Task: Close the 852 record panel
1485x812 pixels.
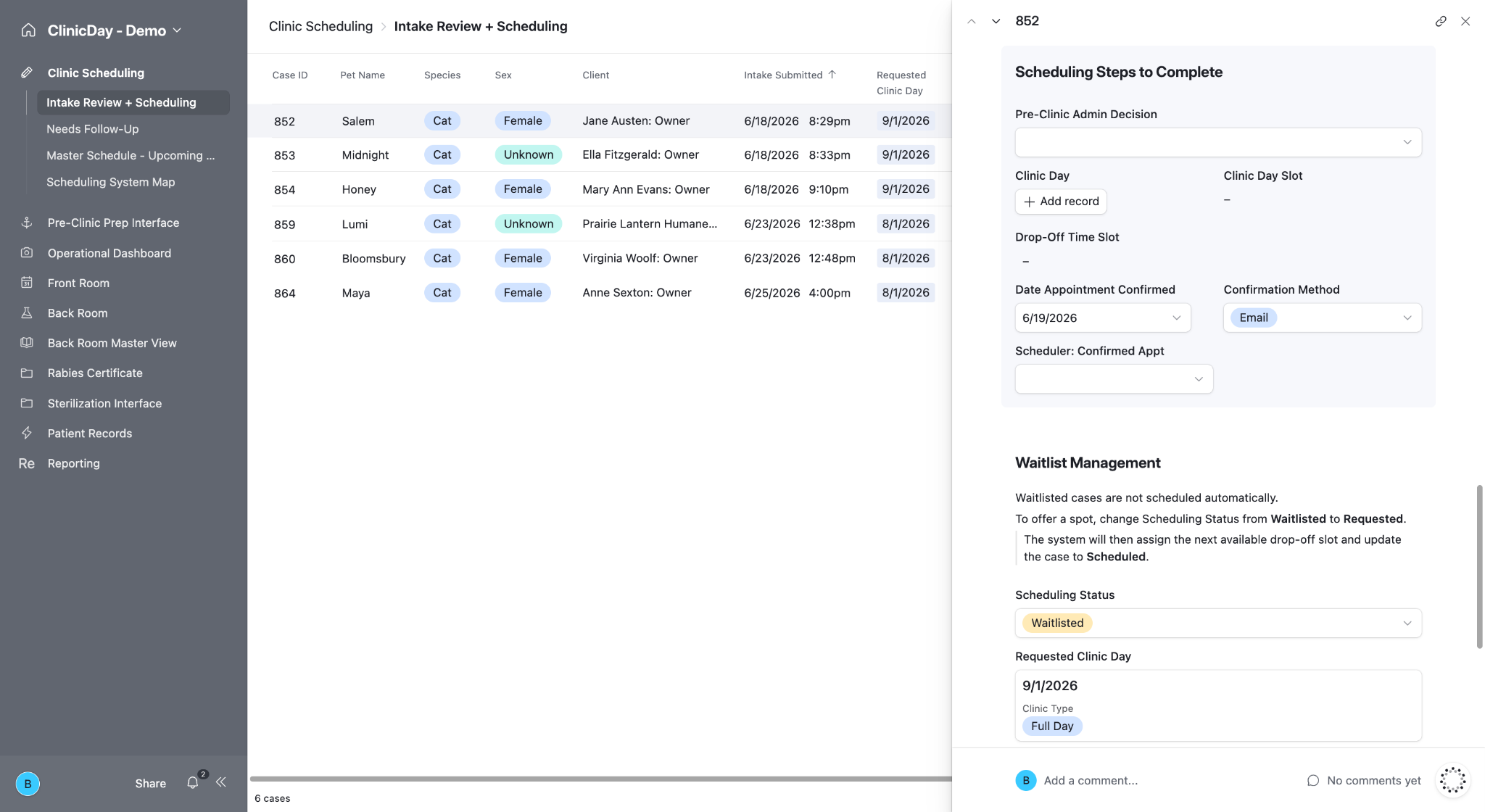Action: click(x=1465, y=21)
